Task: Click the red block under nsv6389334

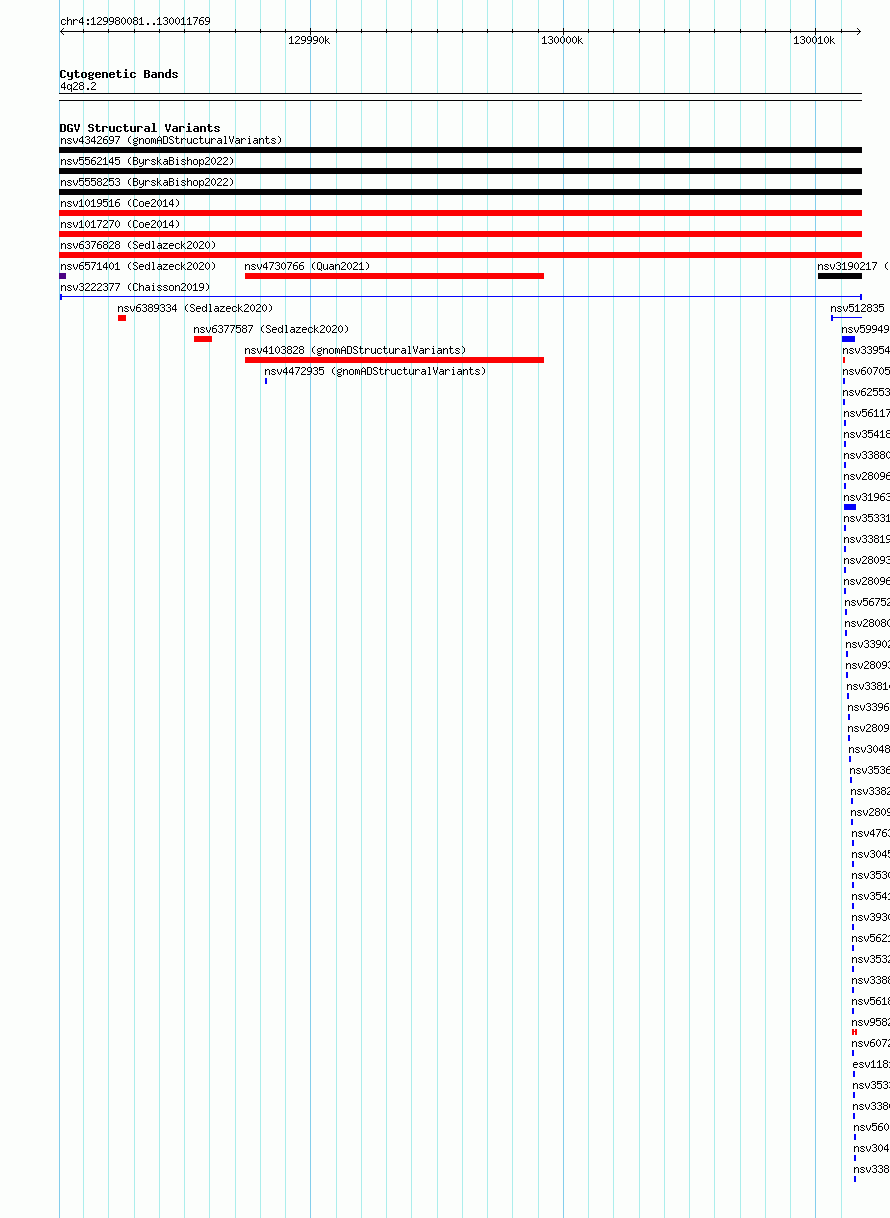Action: tap(122, 318)
